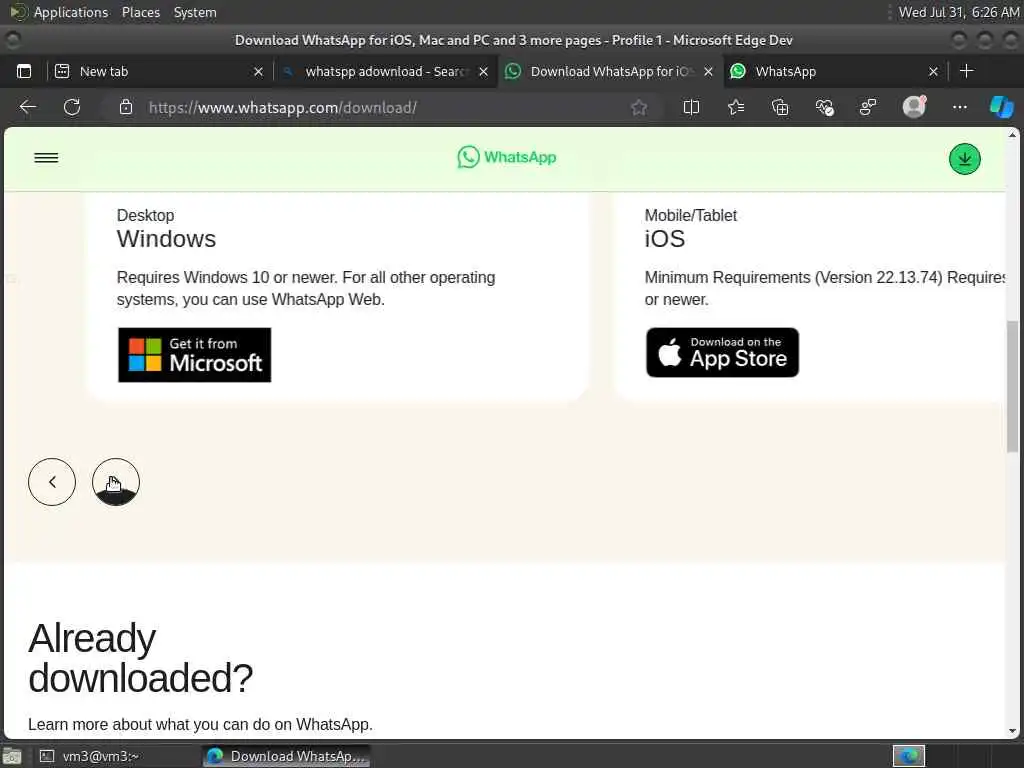1024x768 pixels.
Task: Click scrollbar up arrow
Action: (1012, 135)
